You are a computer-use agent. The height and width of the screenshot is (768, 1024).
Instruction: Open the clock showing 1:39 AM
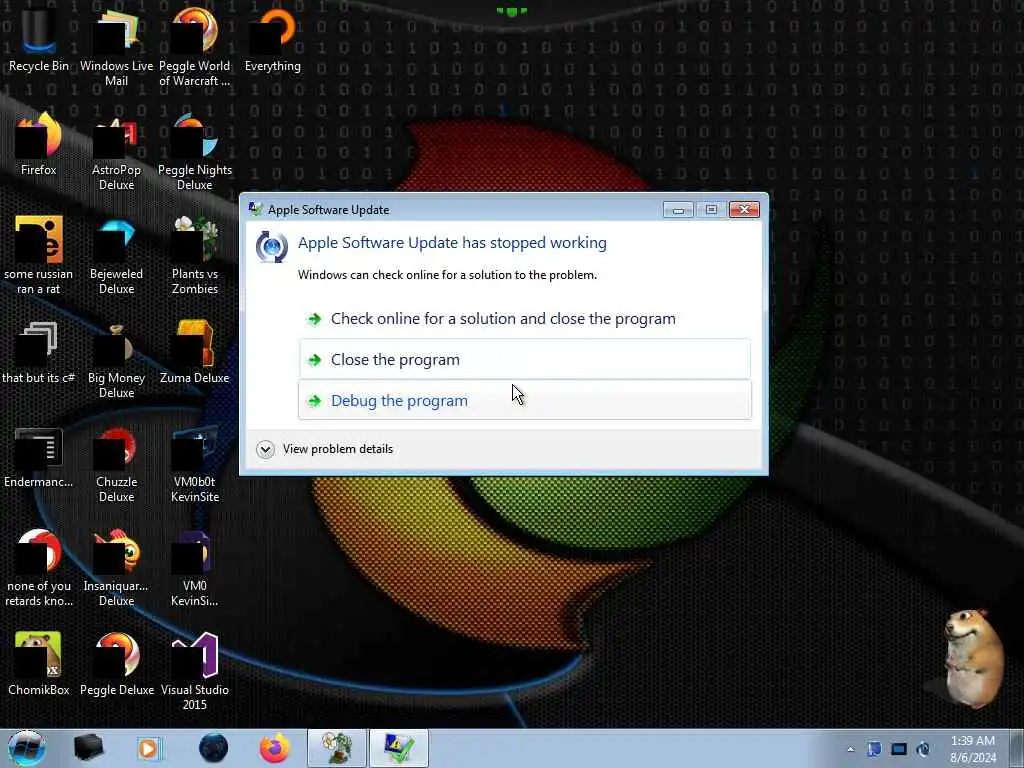[x=972, y=749]
